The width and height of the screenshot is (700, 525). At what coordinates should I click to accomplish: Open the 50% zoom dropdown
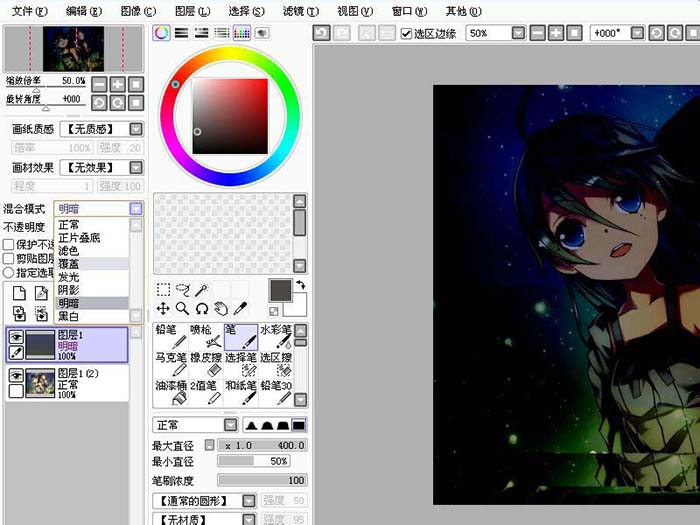click(x=518, y=33)
